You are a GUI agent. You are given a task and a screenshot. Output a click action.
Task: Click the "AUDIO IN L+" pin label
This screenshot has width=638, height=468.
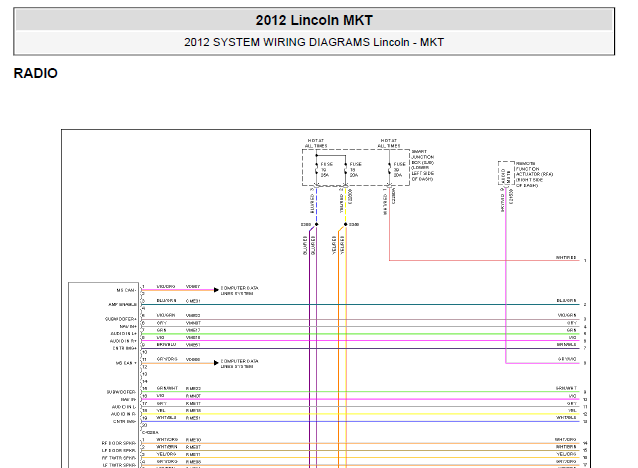tap(123, 334)
